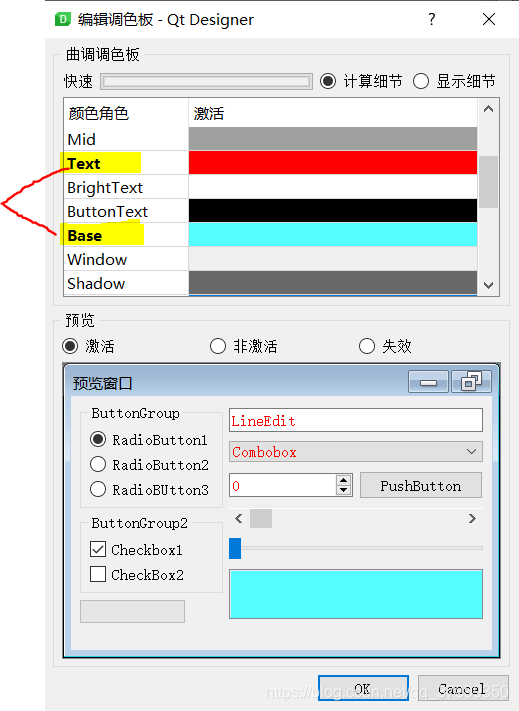
Task: Click the spinbox down arrow
Action: 344,490
